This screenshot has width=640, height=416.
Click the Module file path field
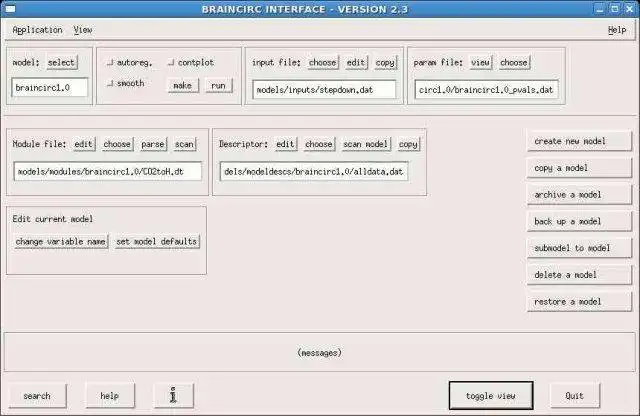point(108,171)
